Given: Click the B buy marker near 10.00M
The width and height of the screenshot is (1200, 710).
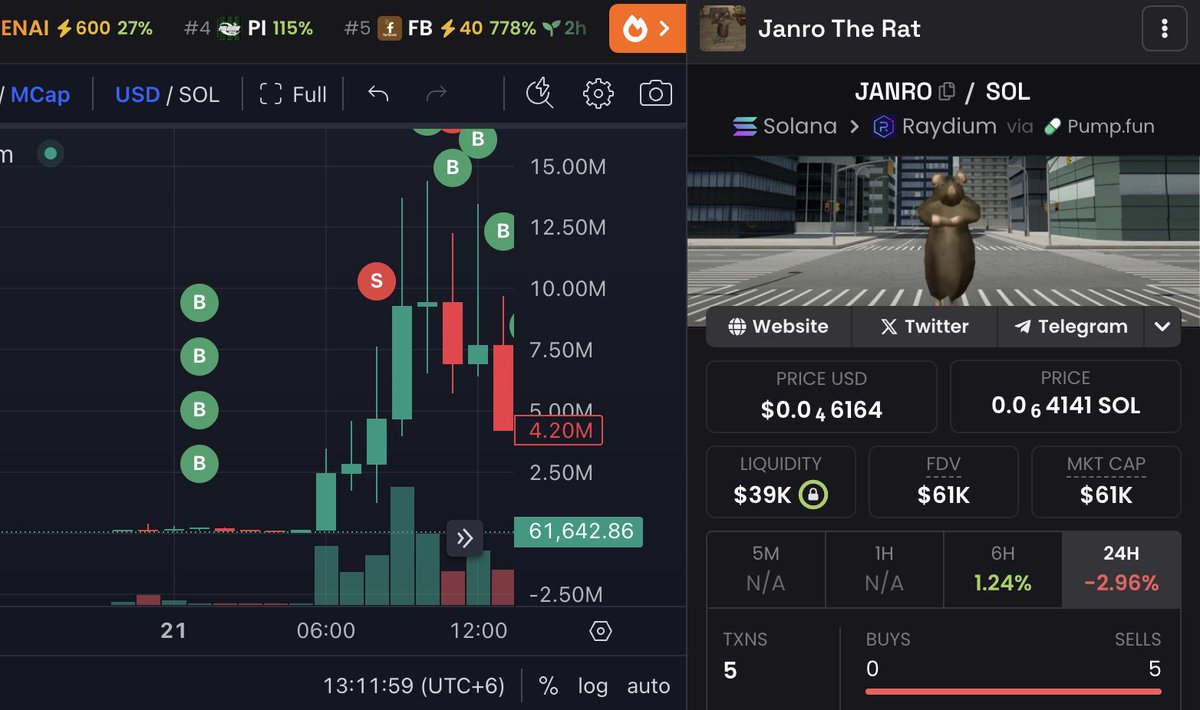Looking at the screenshot, I should pos(199,302).
